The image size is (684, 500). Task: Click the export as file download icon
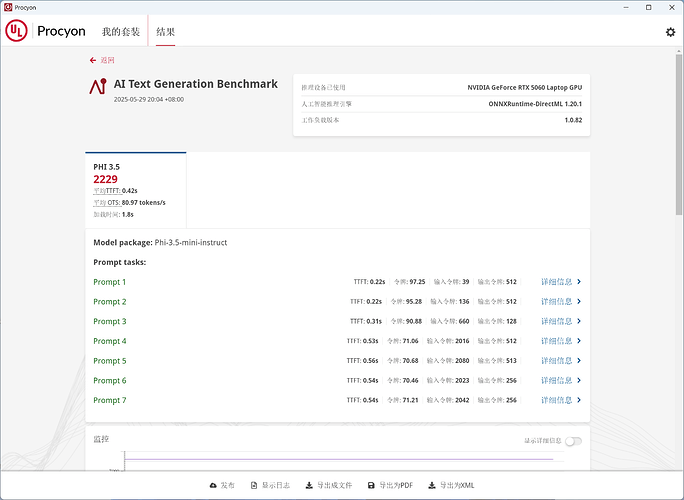(x=309, y=485)
